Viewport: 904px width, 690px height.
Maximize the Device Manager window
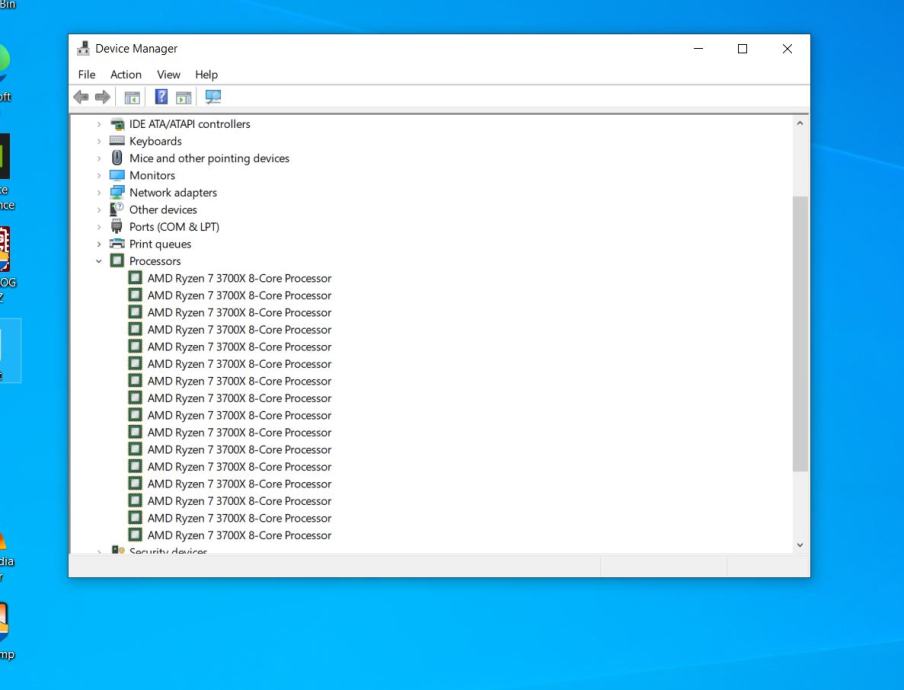[x=743, y=48]
